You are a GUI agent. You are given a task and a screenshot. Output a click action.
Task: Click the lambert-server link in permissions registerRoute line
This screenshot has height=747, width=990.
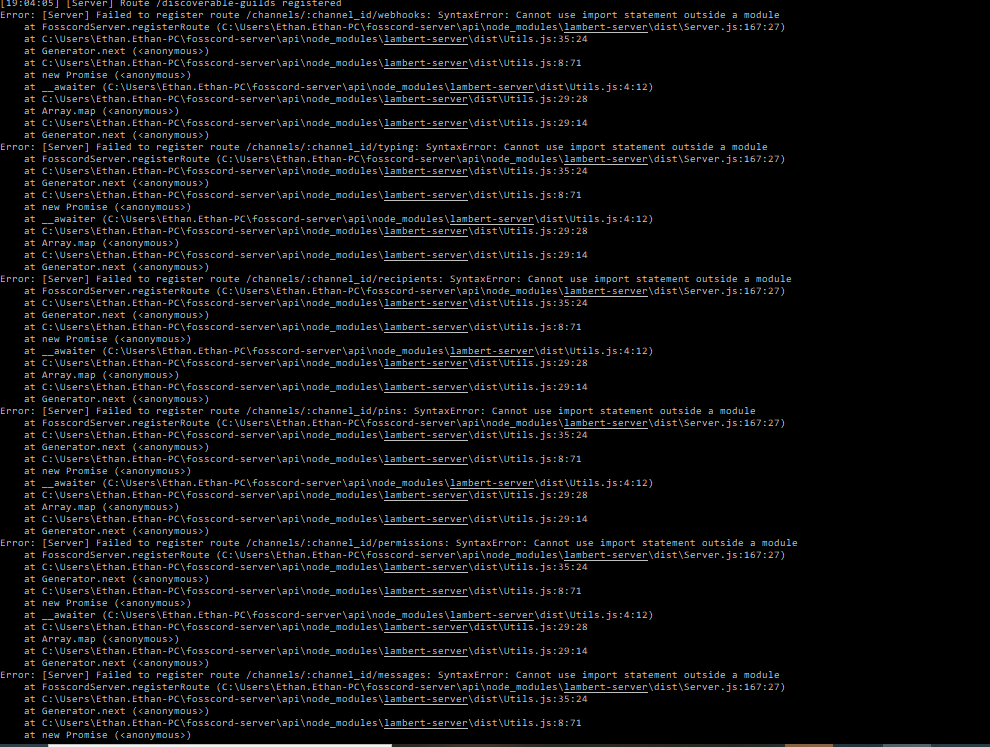[x=605, y=555]
